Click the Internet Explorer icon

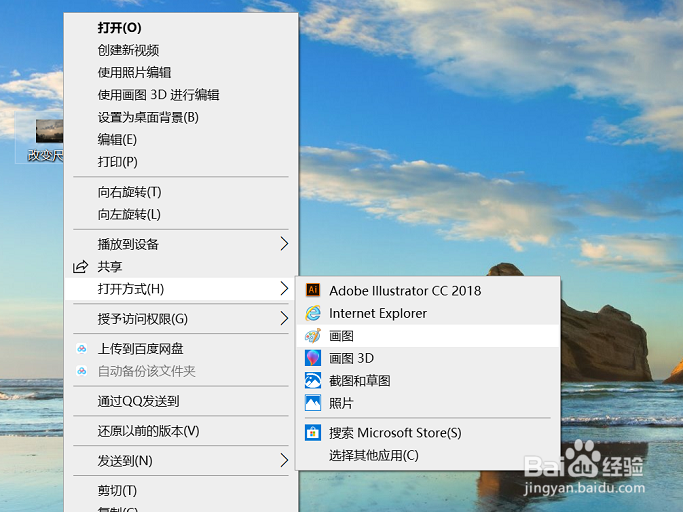pos(313,313)
